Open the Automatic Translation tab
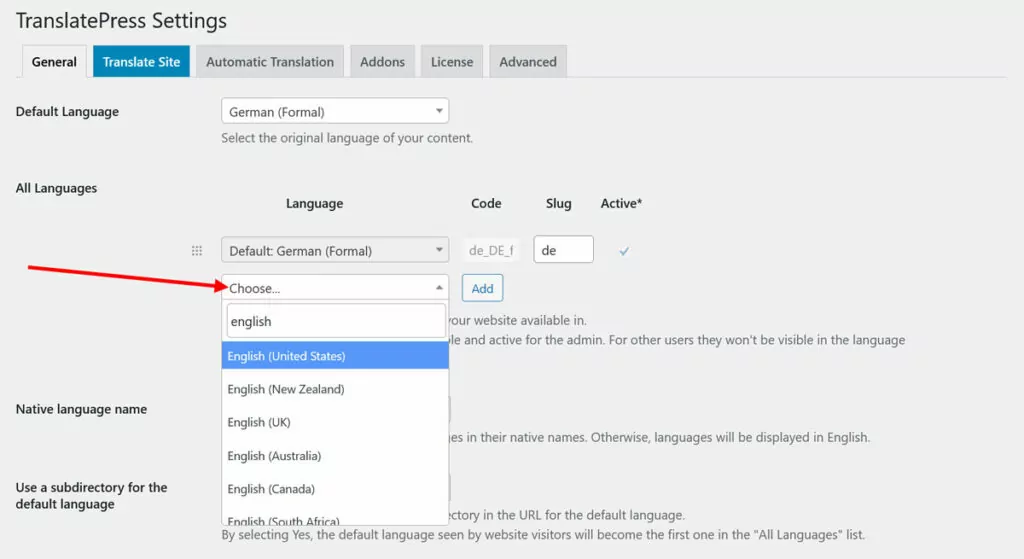This screenshot has width=1024, height=559. (x=270, y=62)
